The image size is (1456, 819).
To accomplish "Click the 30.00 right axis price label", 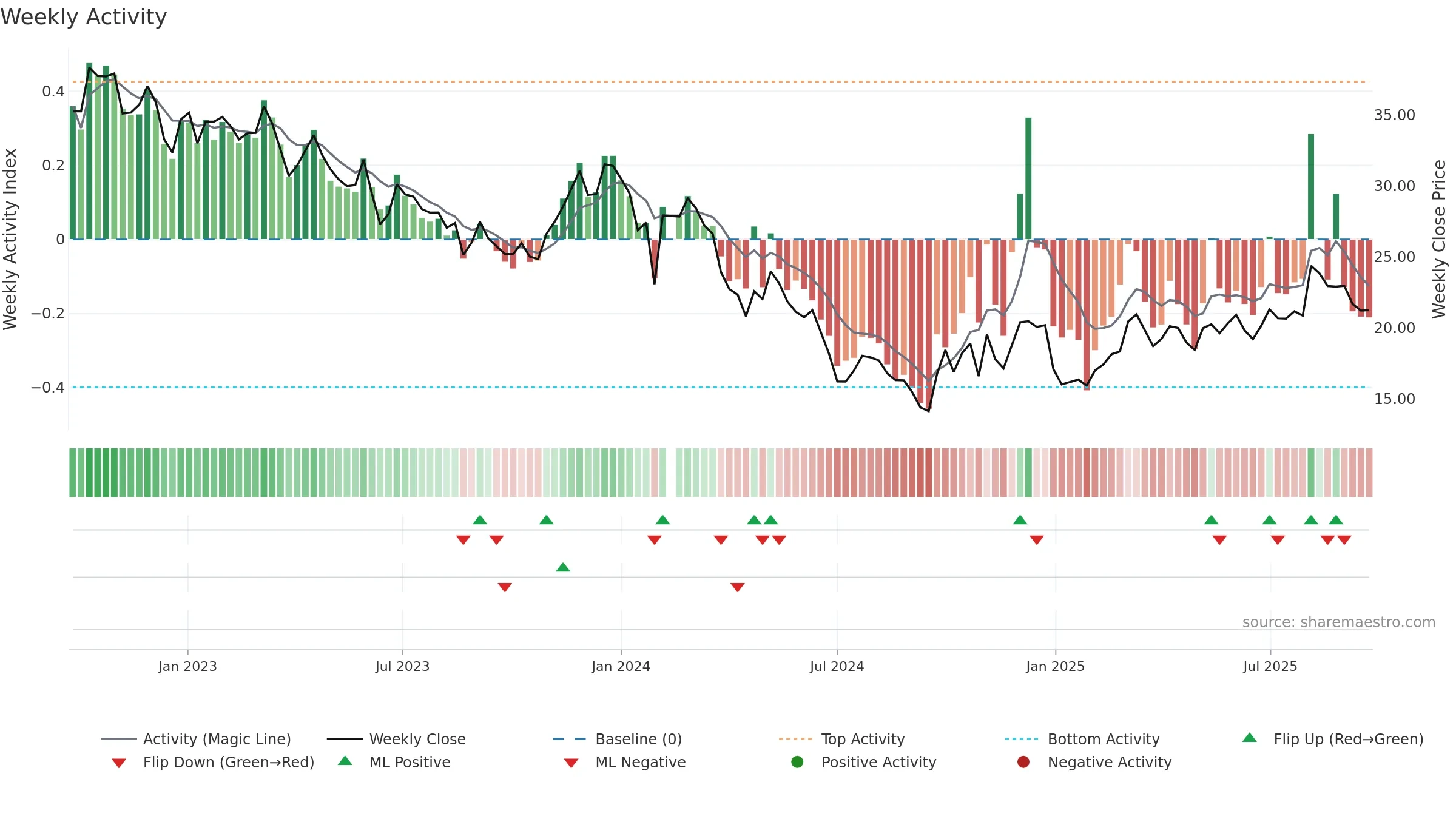I will coord(1395,186).
